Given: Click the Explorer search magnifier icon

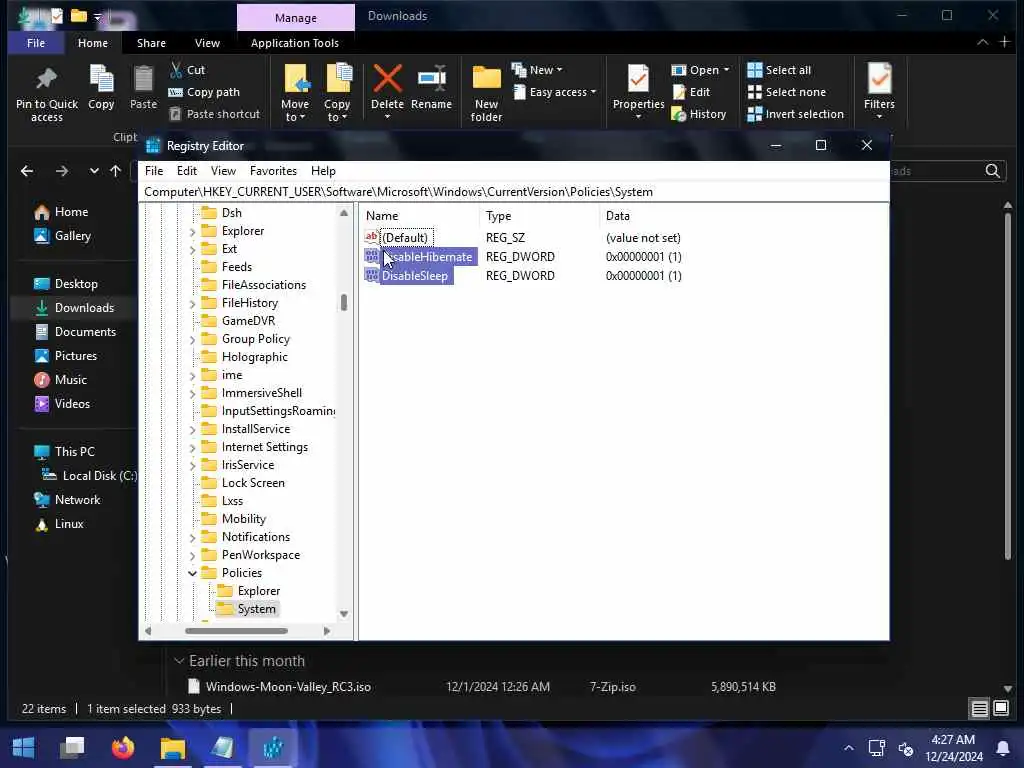Looking at the screenshot, I should click(x=992, y=171).
